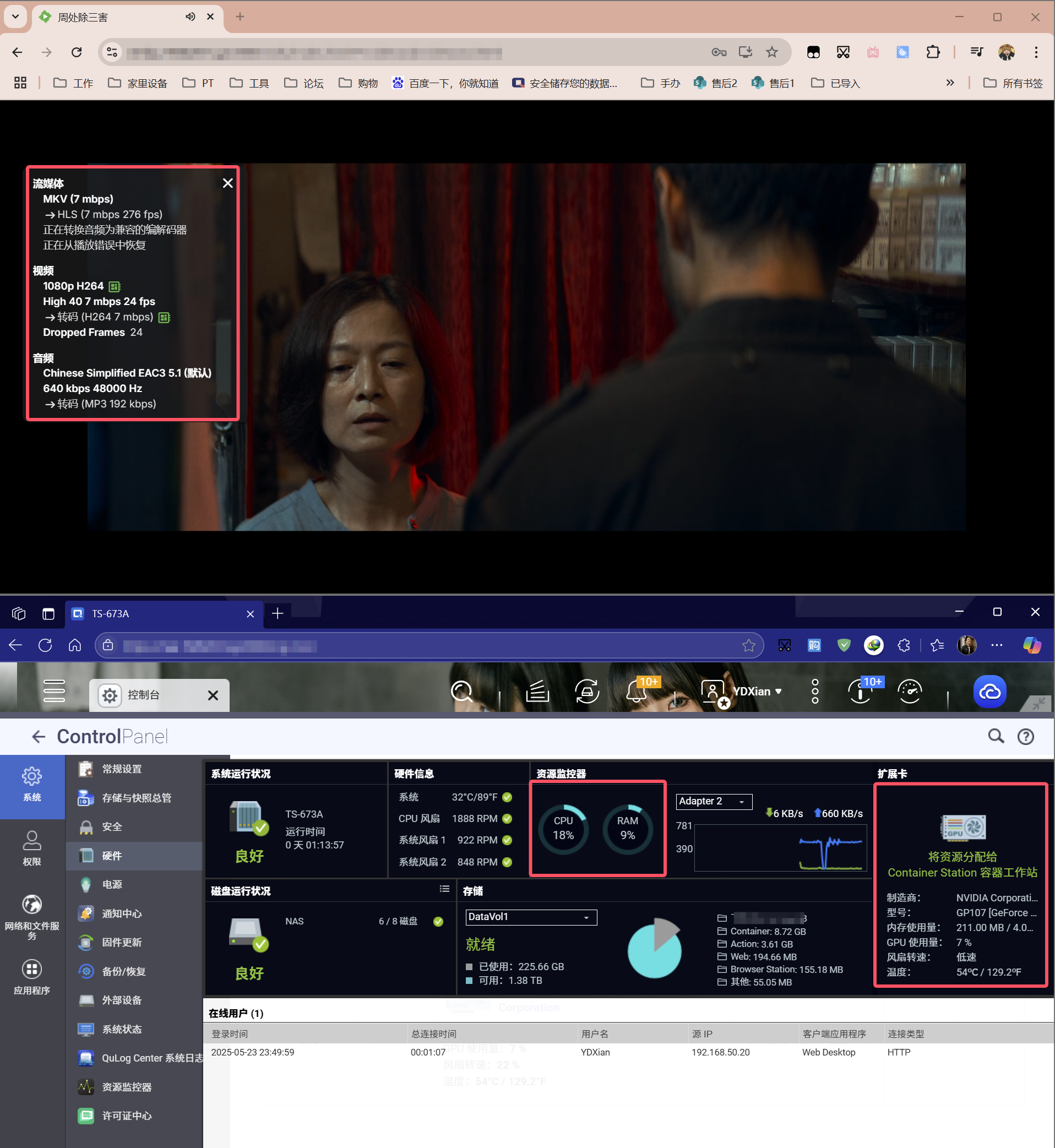The height and width of the screenshot is (1148, 1055).
Task: Select 网络和文件服务 category
Action: (x=32, y=917)
